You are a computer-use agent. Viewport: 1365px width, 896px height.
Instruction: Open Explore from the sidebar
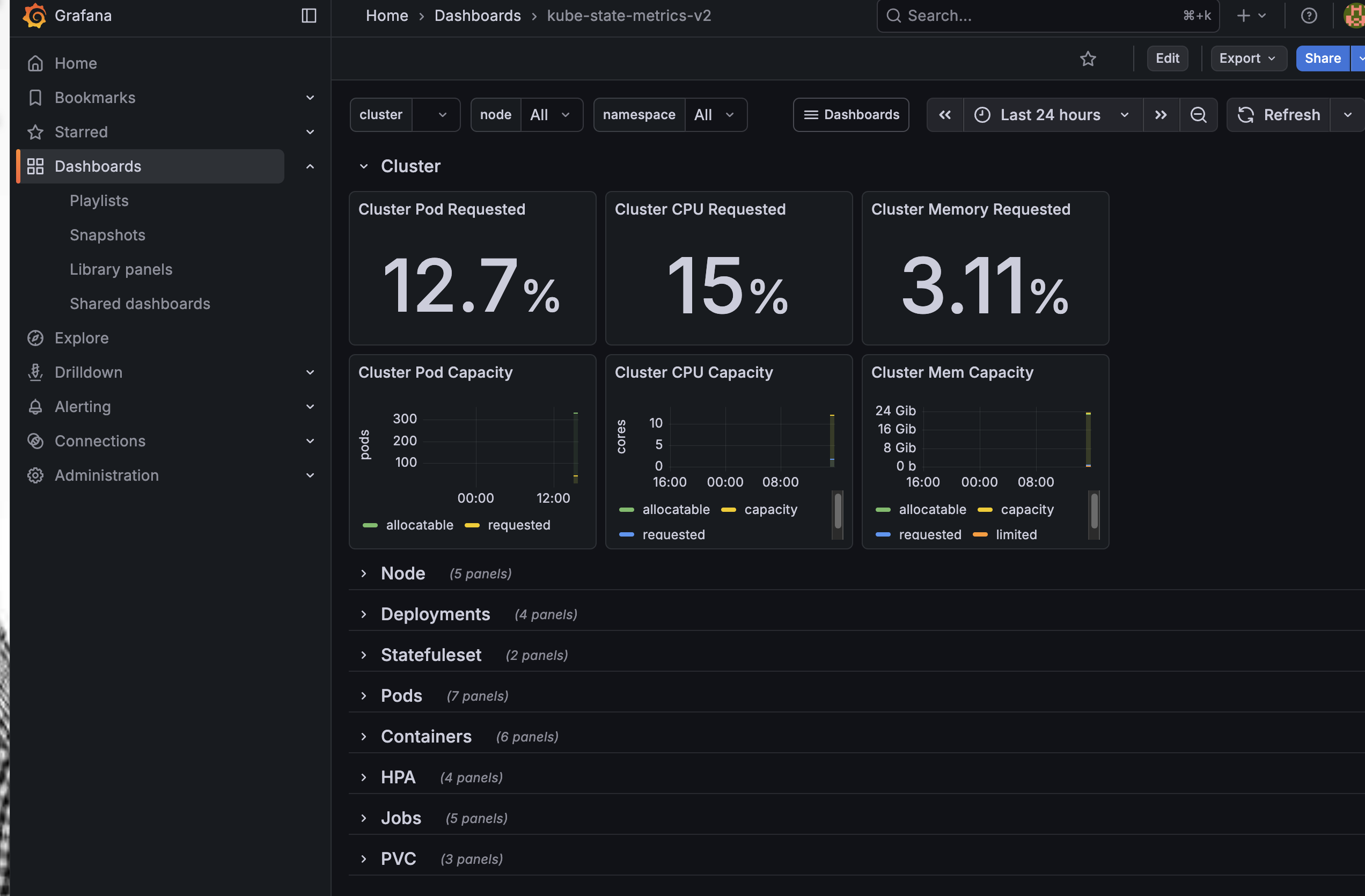click(82, 338)
